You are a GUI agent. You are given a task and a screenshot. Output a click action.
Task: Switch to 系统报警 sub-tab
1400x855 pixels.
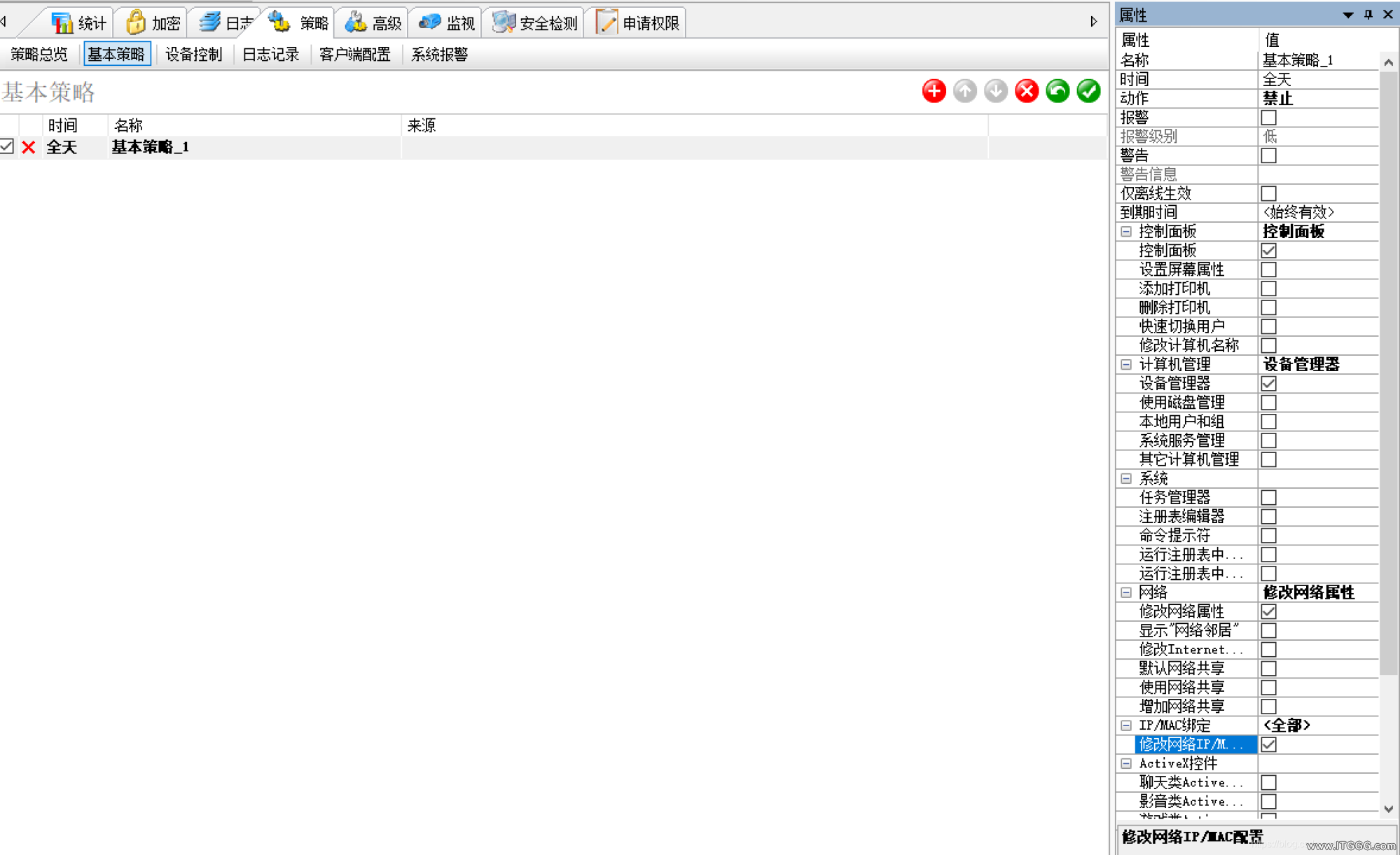439,54
